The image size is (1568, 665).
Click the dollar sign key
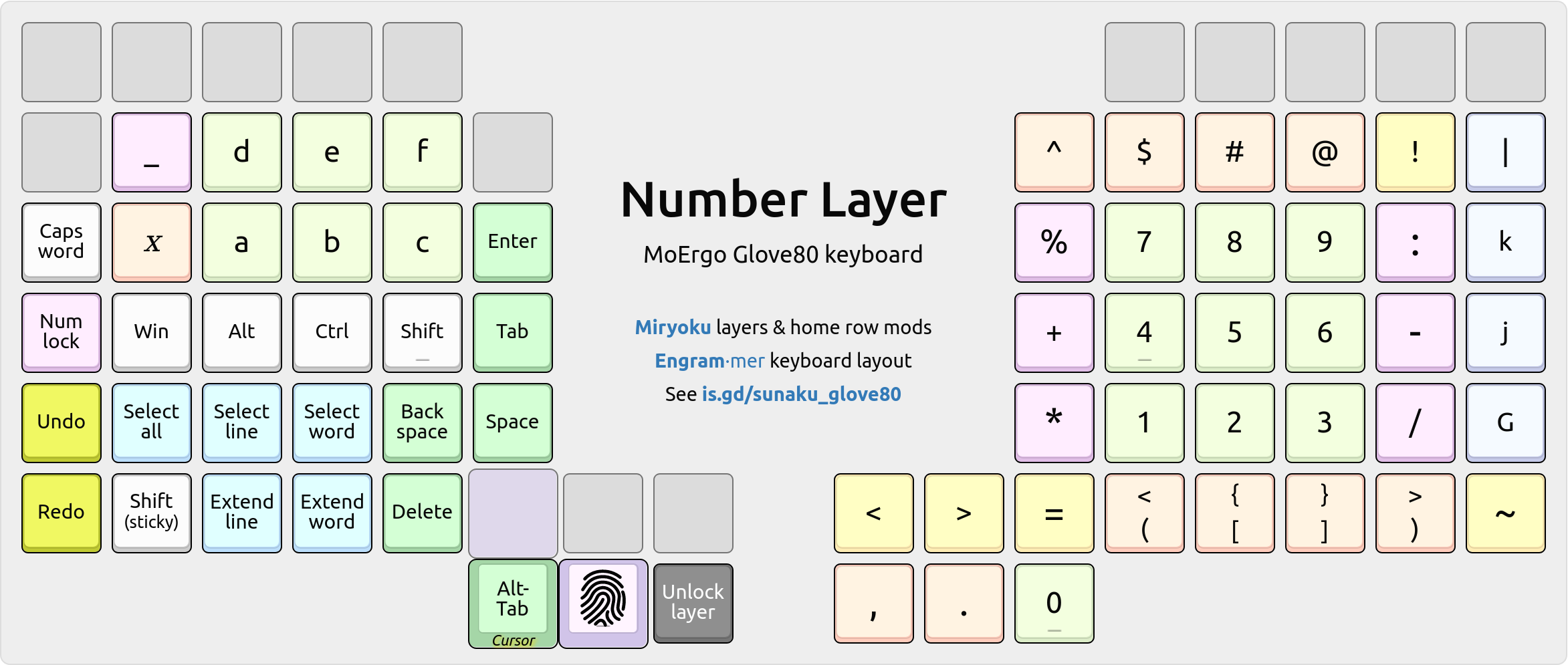[1145, 152]
